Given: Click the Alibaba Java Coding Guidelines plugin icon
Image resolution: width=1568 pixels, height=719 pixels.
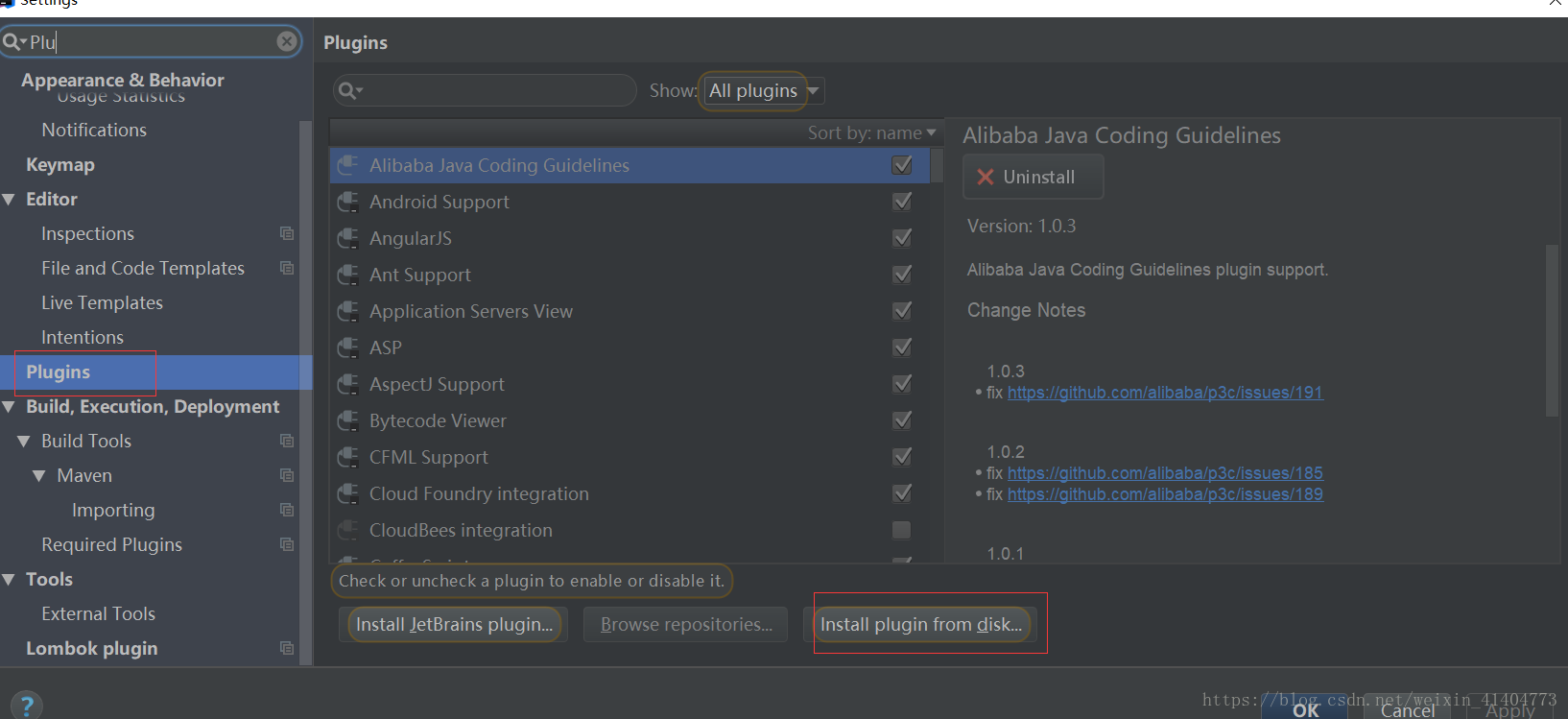Looking at the screenshot, I should pyautogui.click(x=348, y=165).
